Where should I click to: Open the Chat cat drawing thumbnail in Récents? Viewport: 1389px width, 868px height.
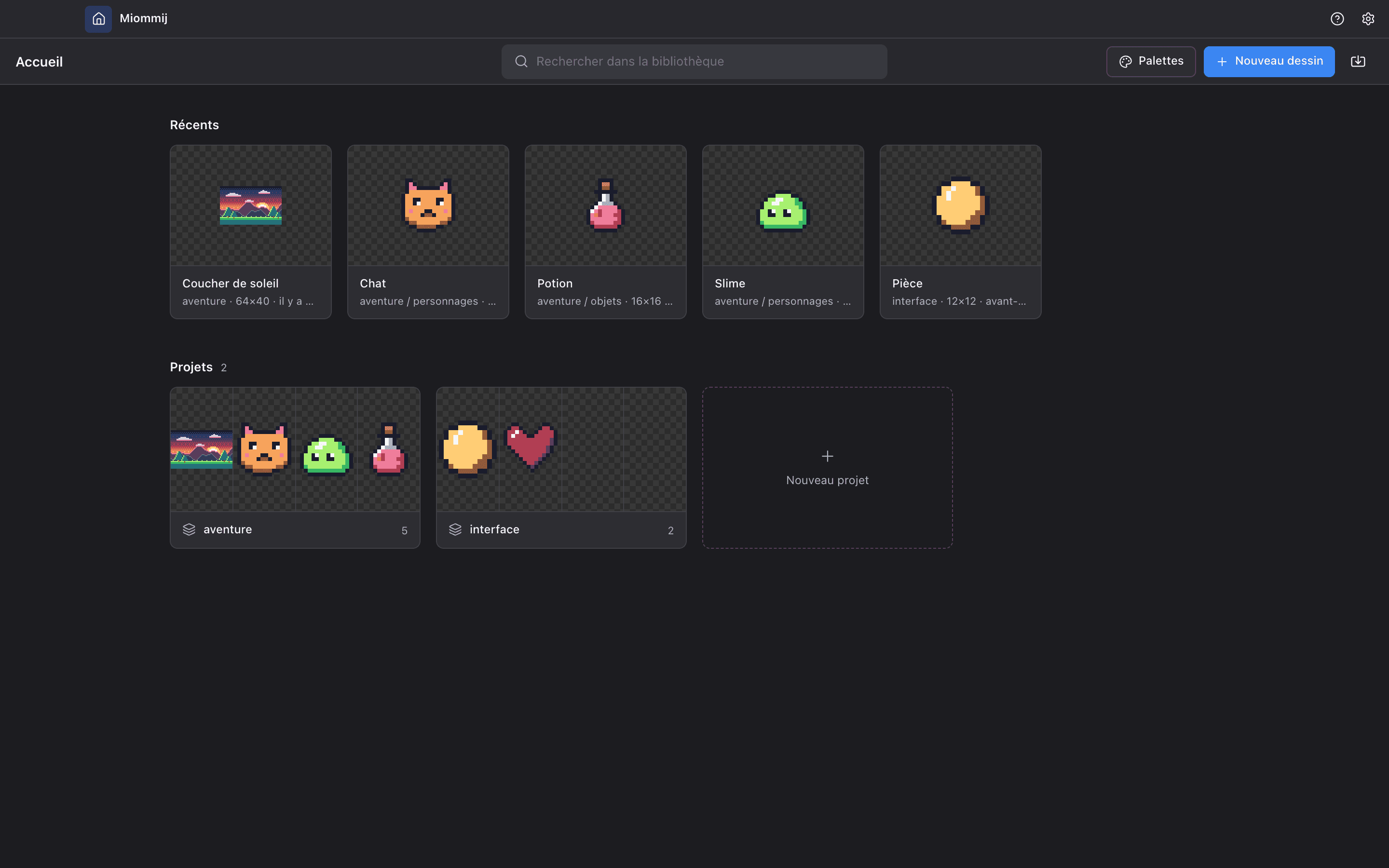[428, 205]
